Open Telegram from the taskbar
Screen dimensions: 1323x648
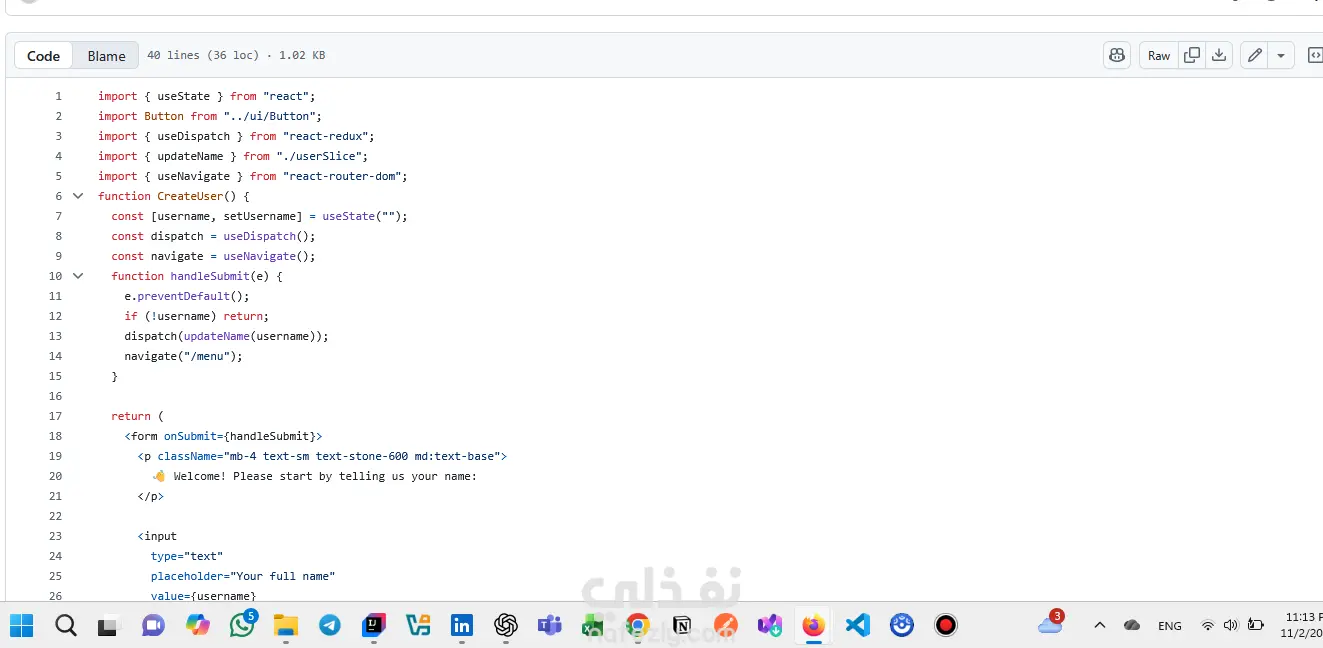click(330, 626)
